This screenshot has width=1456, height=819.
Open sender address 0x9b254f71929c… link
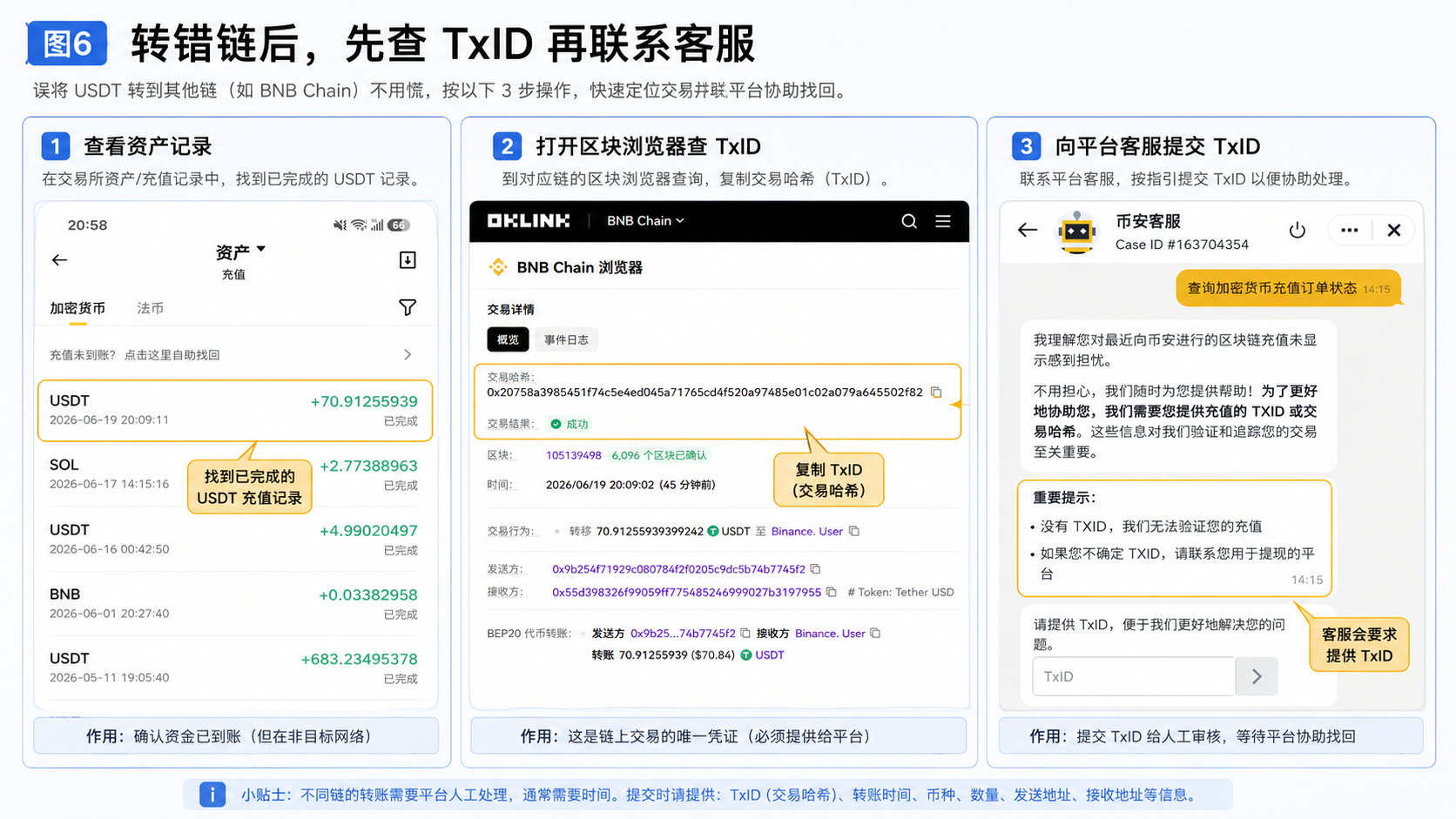(x=678, y=569)
